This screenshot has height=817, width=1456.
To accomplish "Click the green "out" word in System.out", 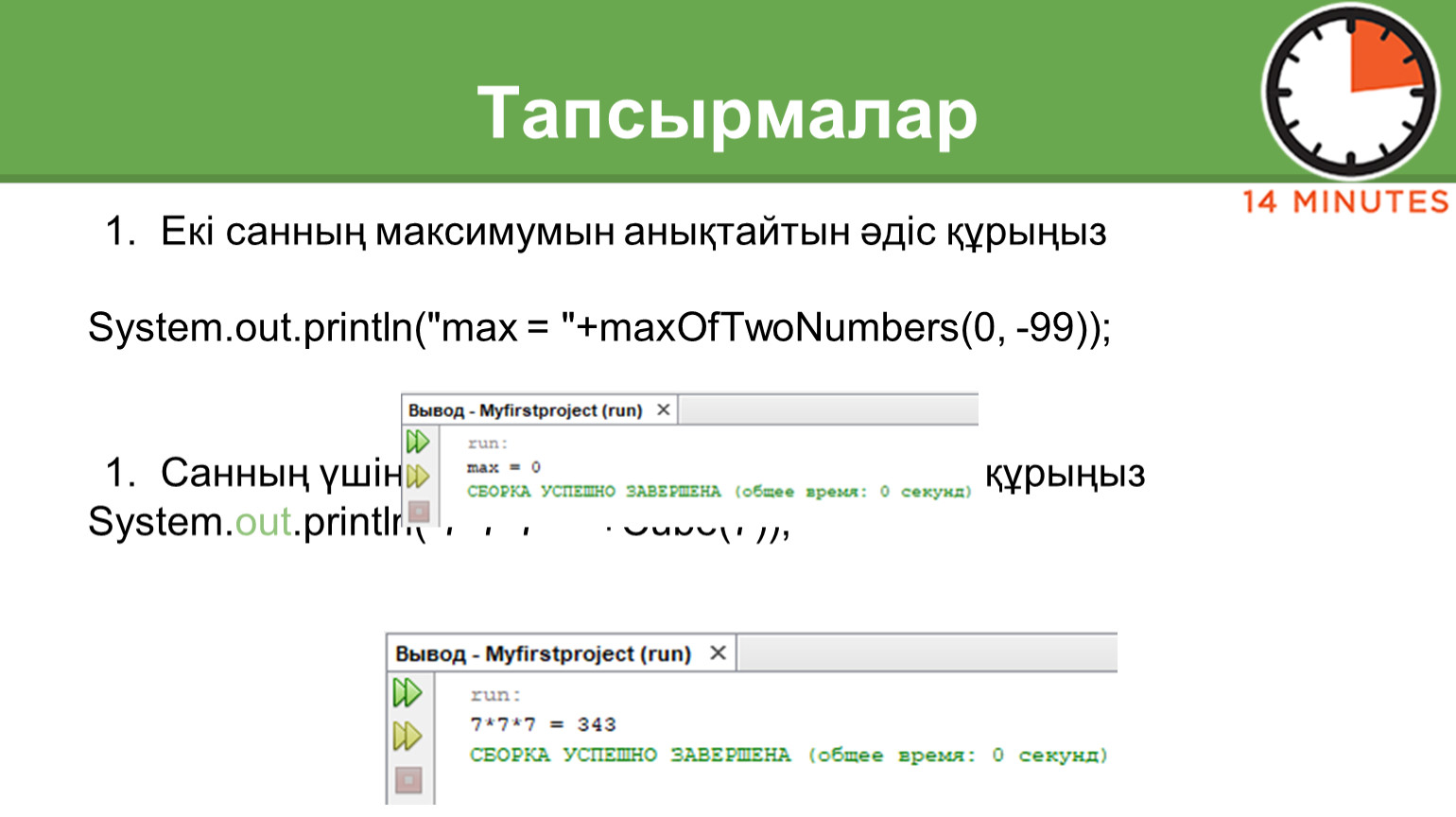I will (263, 522).
